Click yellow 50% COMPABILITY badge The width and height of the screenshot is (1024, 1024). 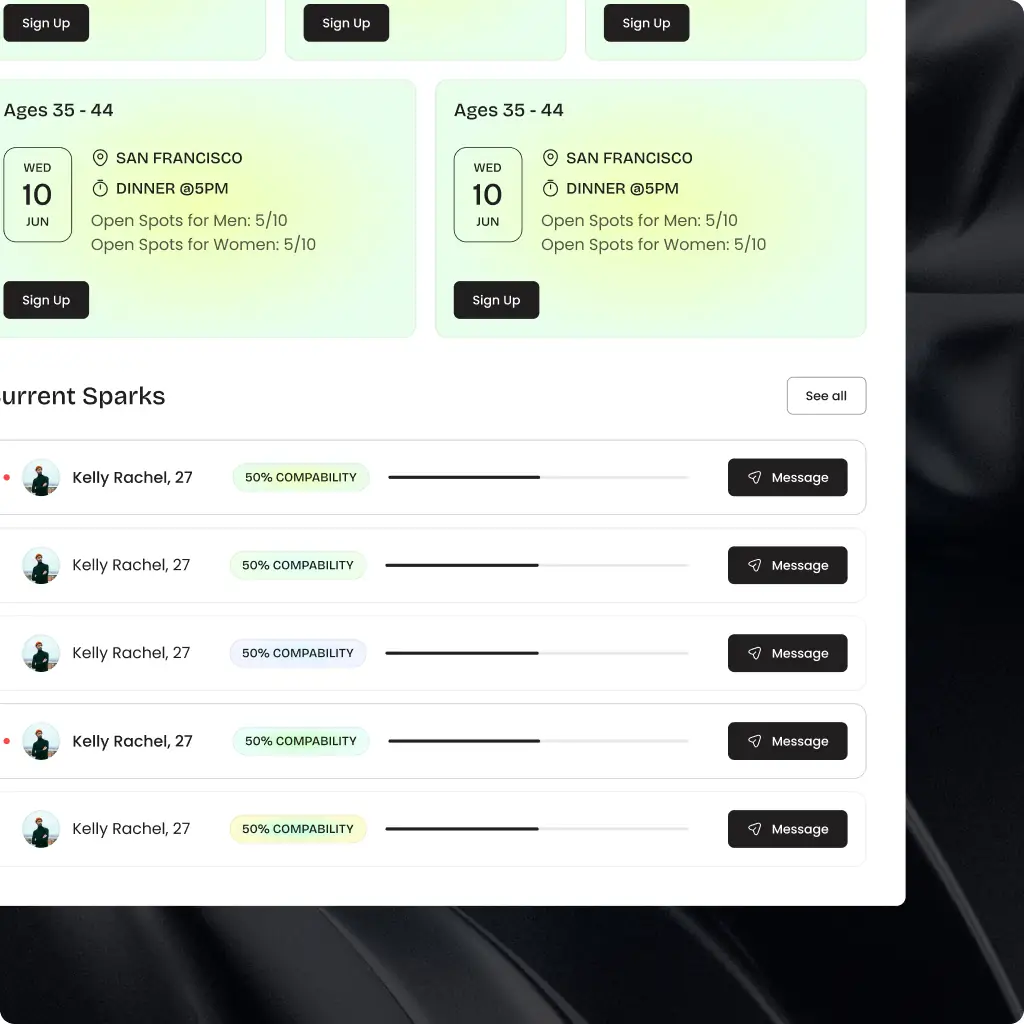[x=298, y=829]
